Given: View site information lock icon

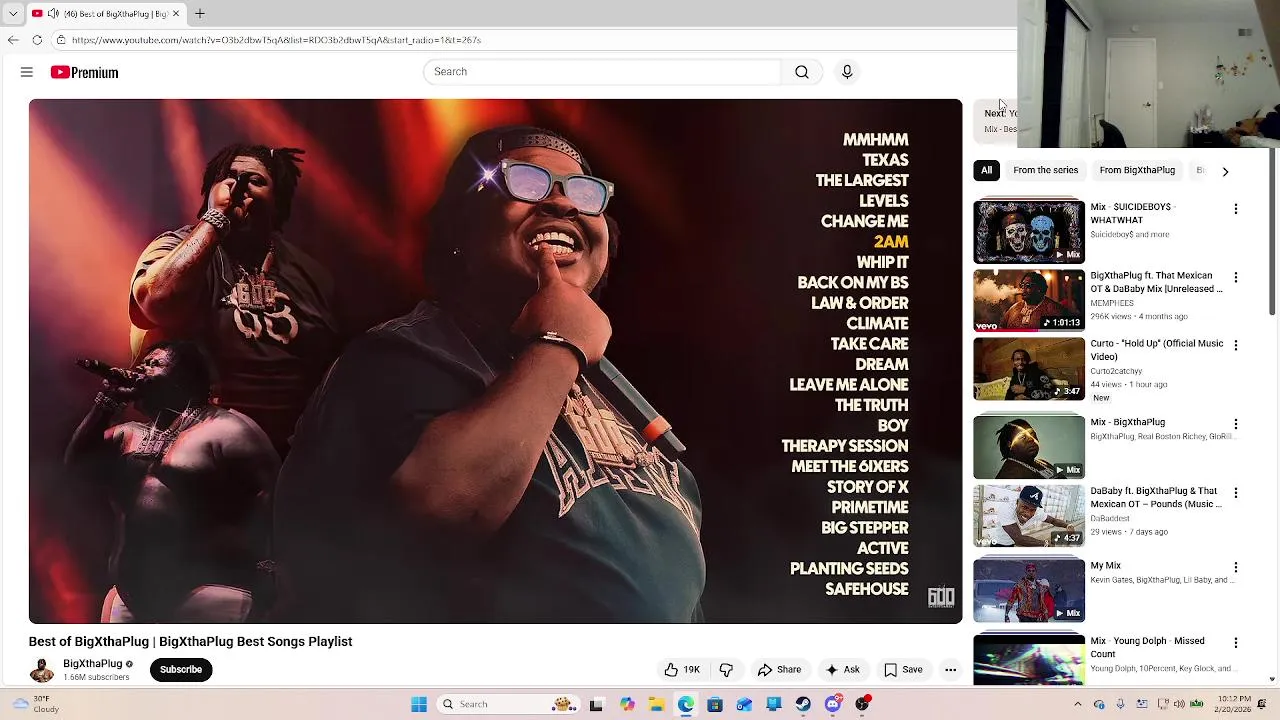Looking at the screenshot, I should [x=61, y=40].
